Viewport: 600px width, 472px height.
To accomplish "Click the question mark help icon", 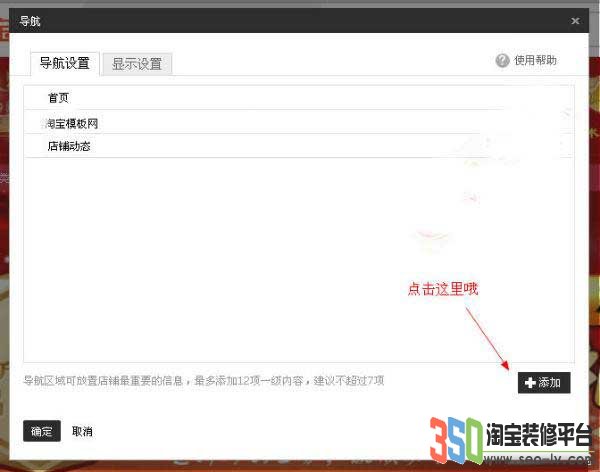I will click(x=502, y=61).
